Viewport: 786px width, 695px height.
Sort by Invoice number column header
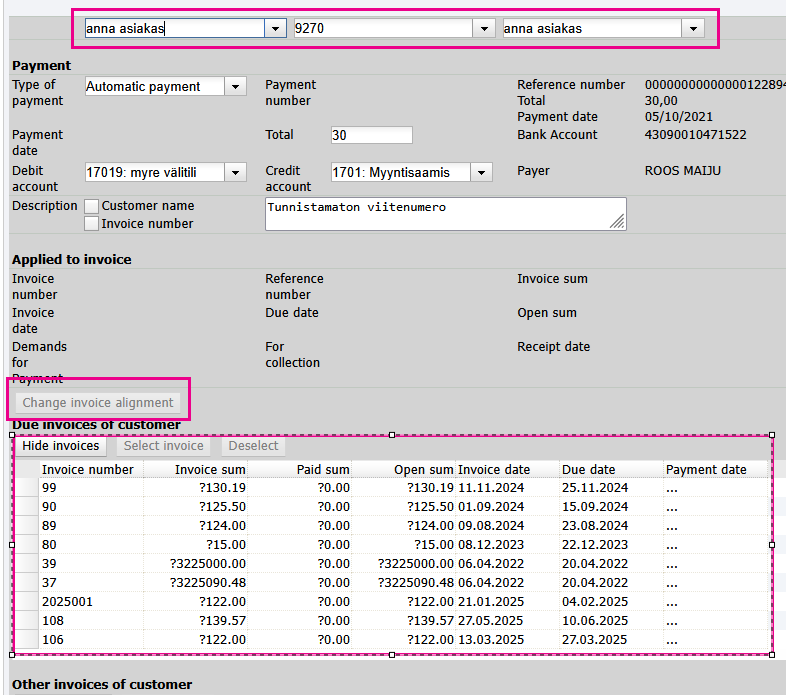91,470
